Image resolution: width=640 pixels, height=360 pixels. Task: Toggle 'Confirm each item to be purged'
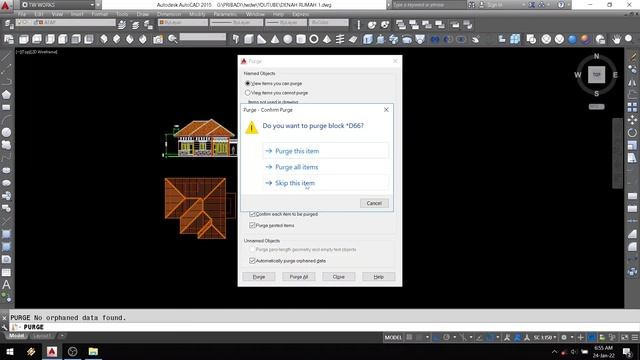[x=252, y=214]
